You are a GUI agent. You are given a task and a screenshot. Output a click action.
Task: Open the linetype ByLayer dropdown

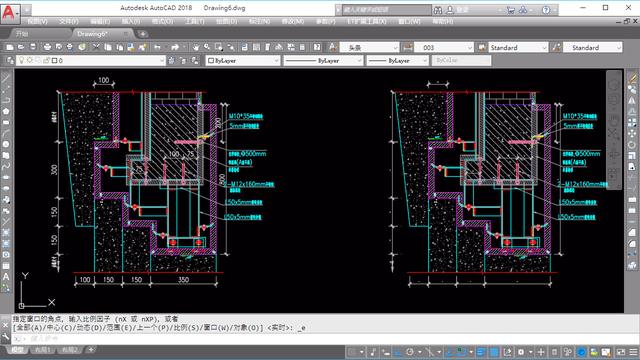point(323,60)
